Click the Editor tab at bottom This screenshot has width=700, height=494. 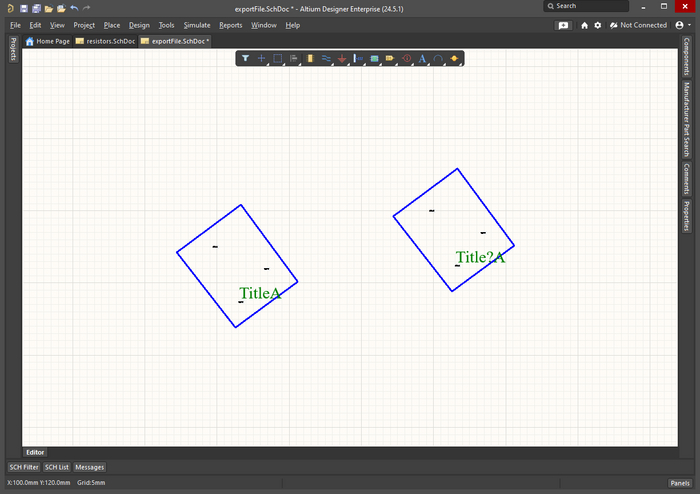click(35, 452)
